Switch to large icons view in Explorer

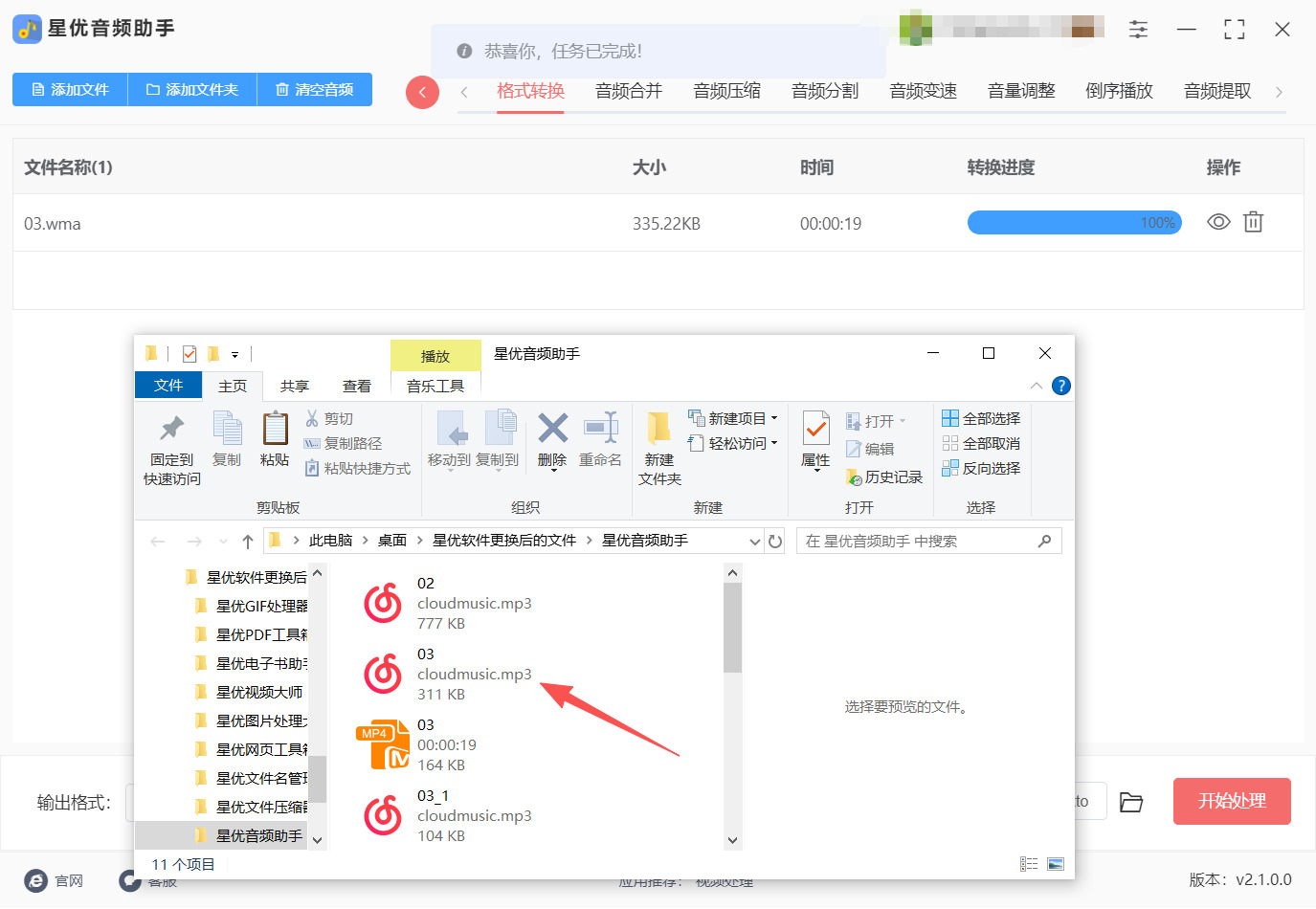1056,864
